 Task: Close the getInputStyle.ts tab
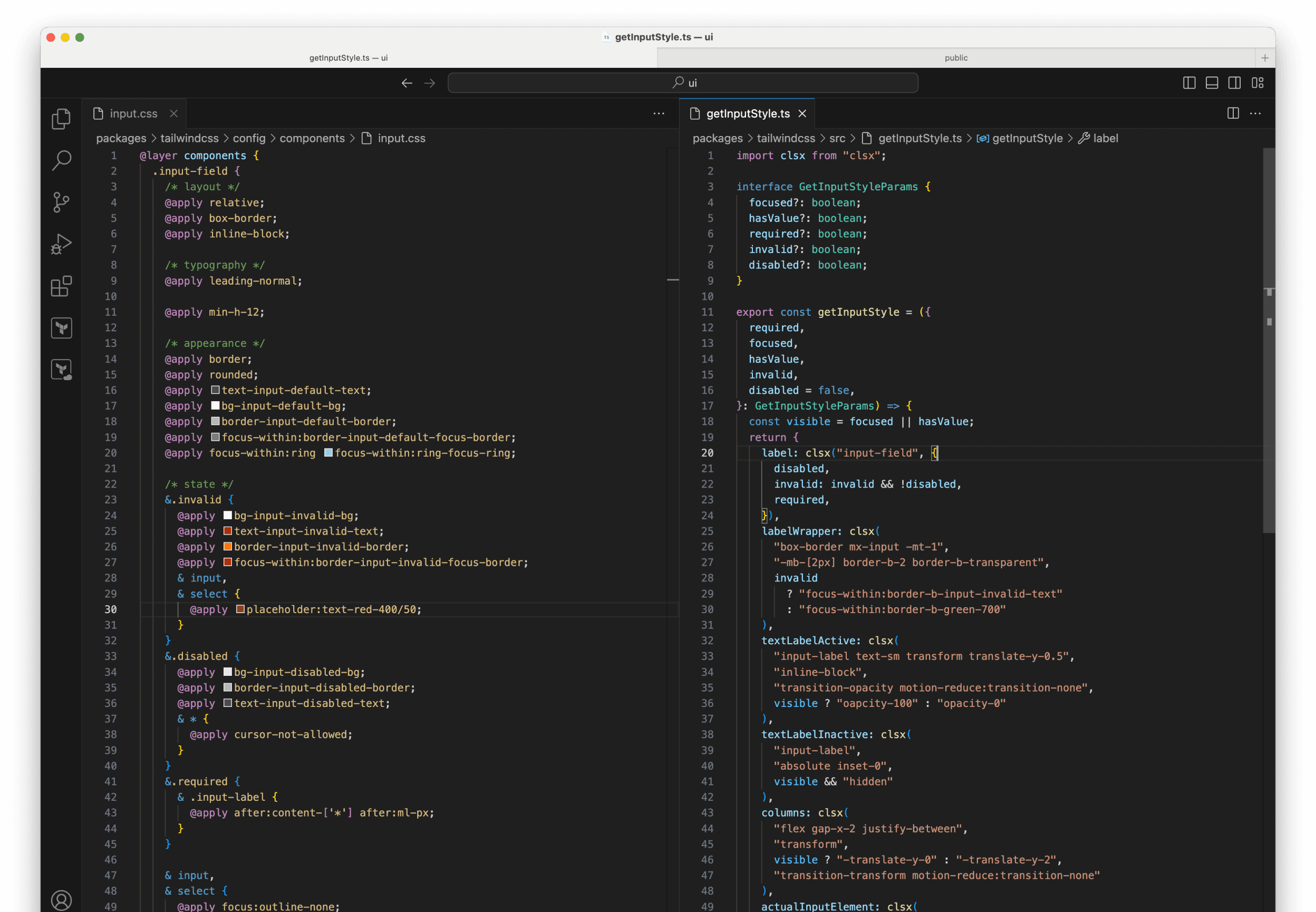802,113
